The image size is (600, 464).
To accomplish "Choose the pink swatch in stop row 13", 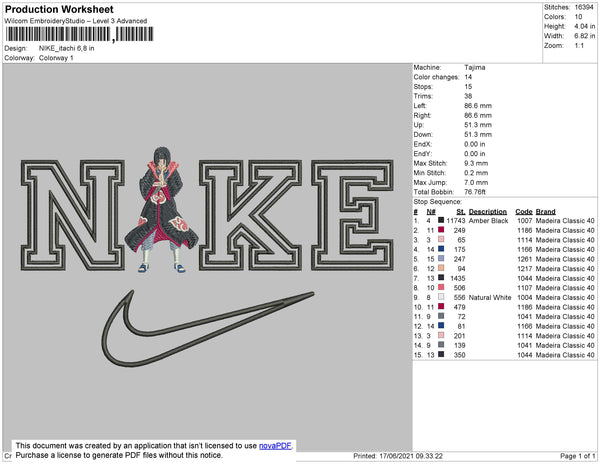I will click(441, 335).
